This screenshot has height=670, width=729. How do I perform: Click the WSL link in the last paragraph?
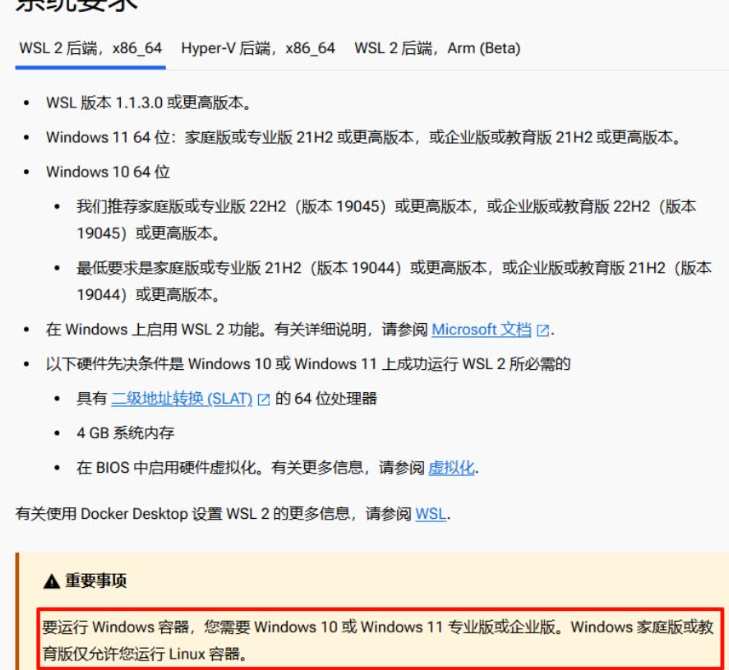(x=431, y=514)
